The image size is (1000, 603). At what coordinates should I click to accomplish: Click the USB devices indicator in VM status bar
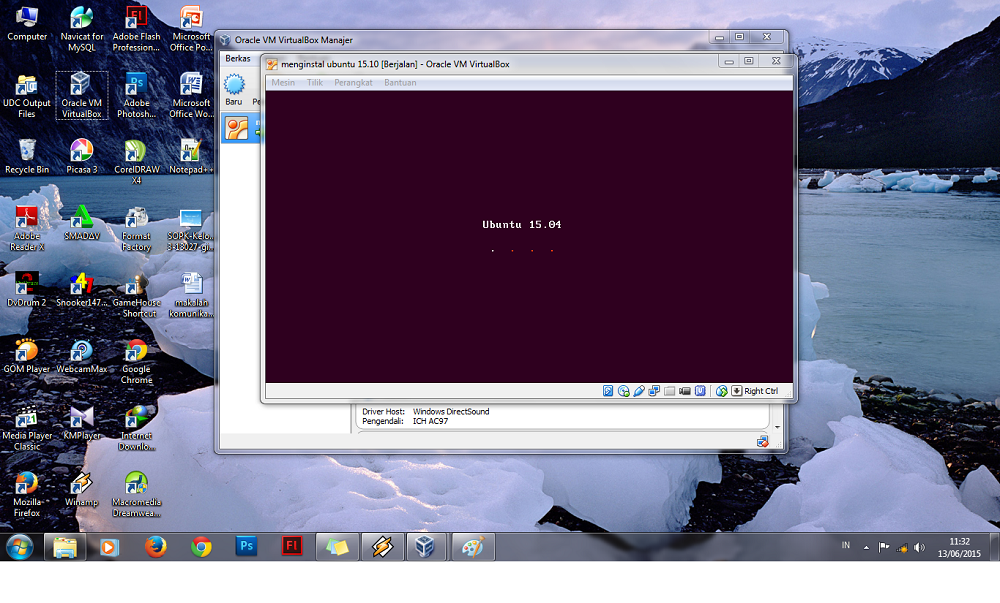639,391
